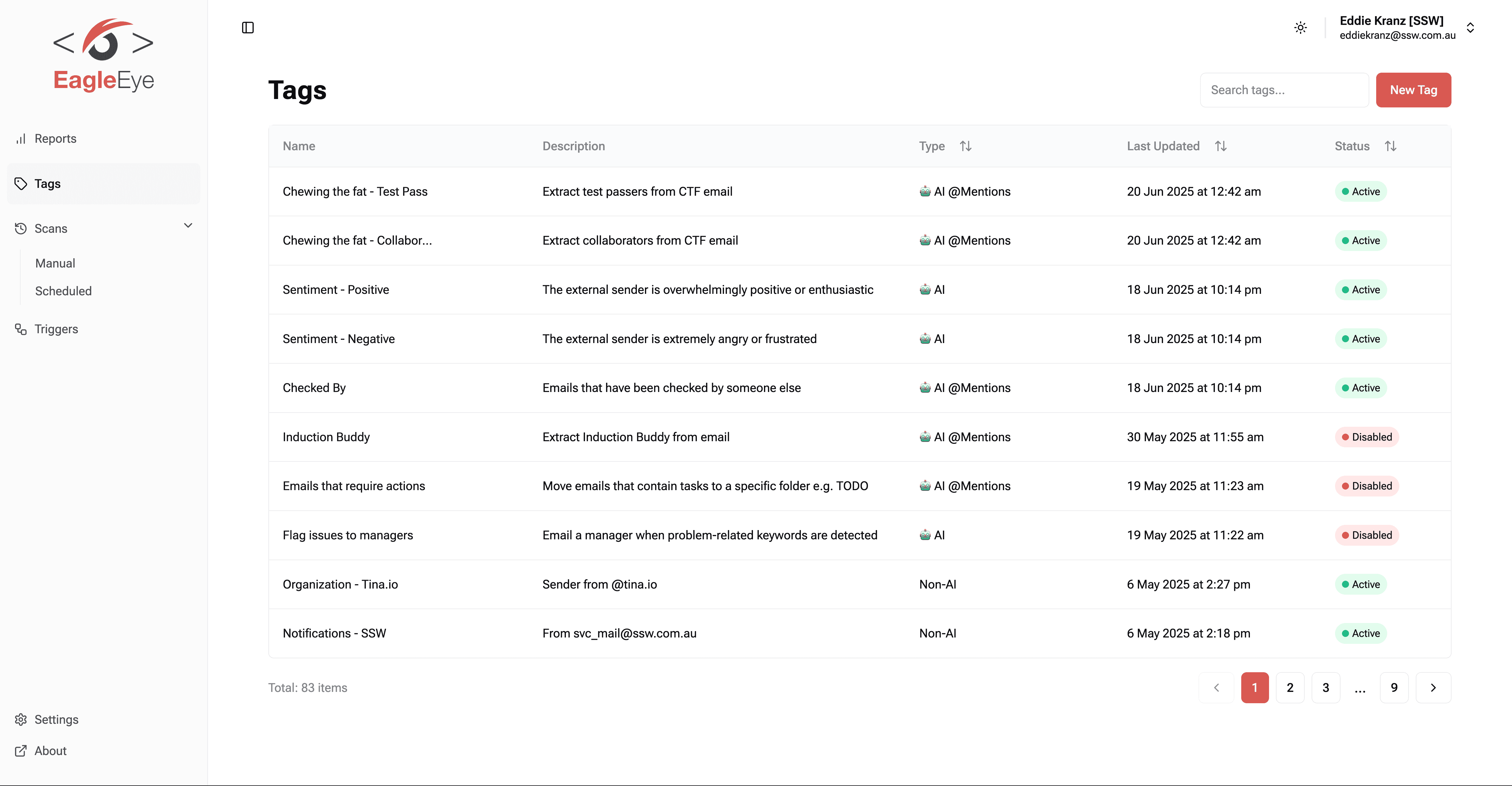The height and width of the screenshot is (786, 1512).
Task: Click description 'Sender from @tina.io'
Action: [x=599, y=584]
